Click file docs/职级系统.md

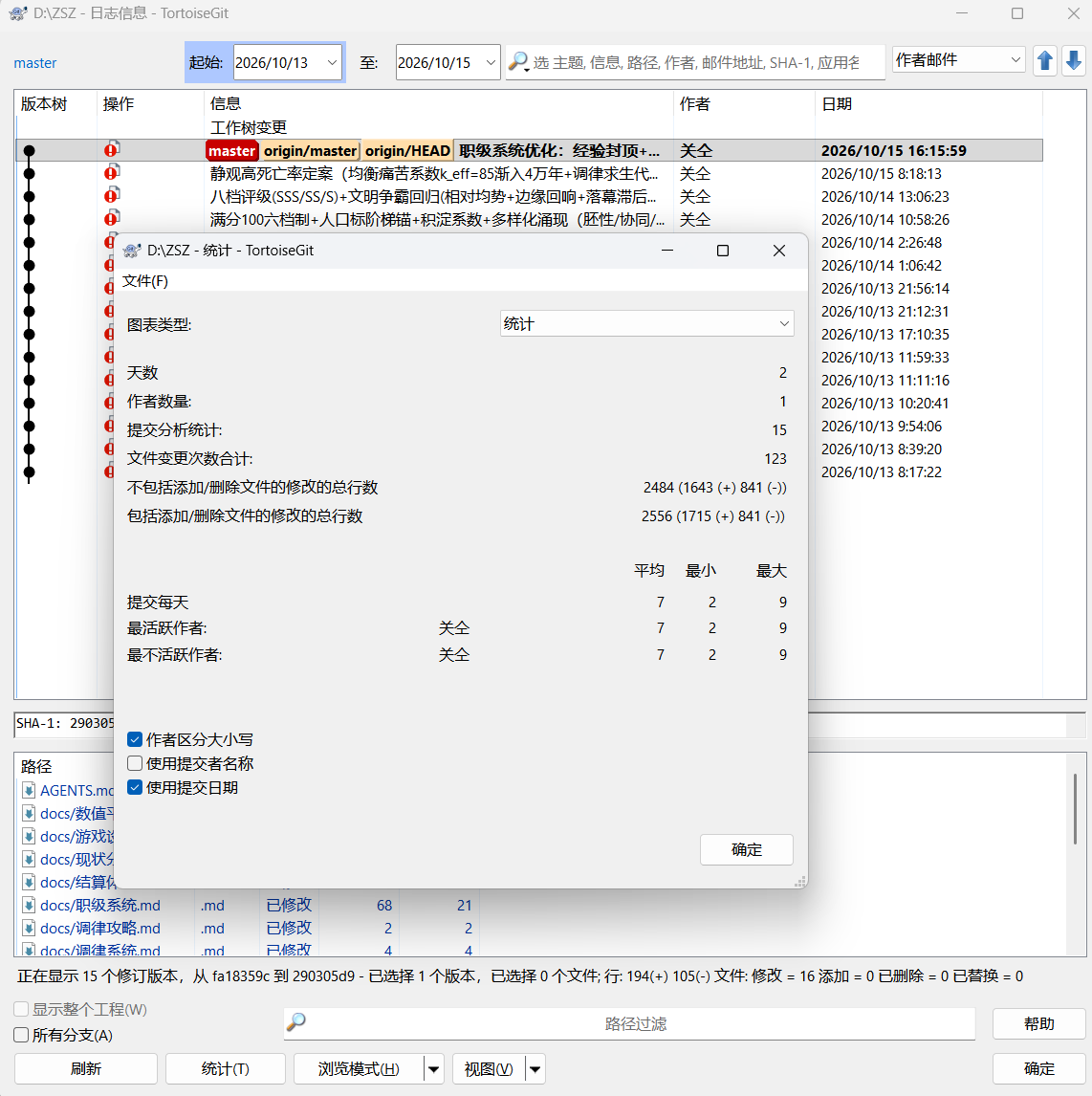pyautogui.click(x=99, y=905)
